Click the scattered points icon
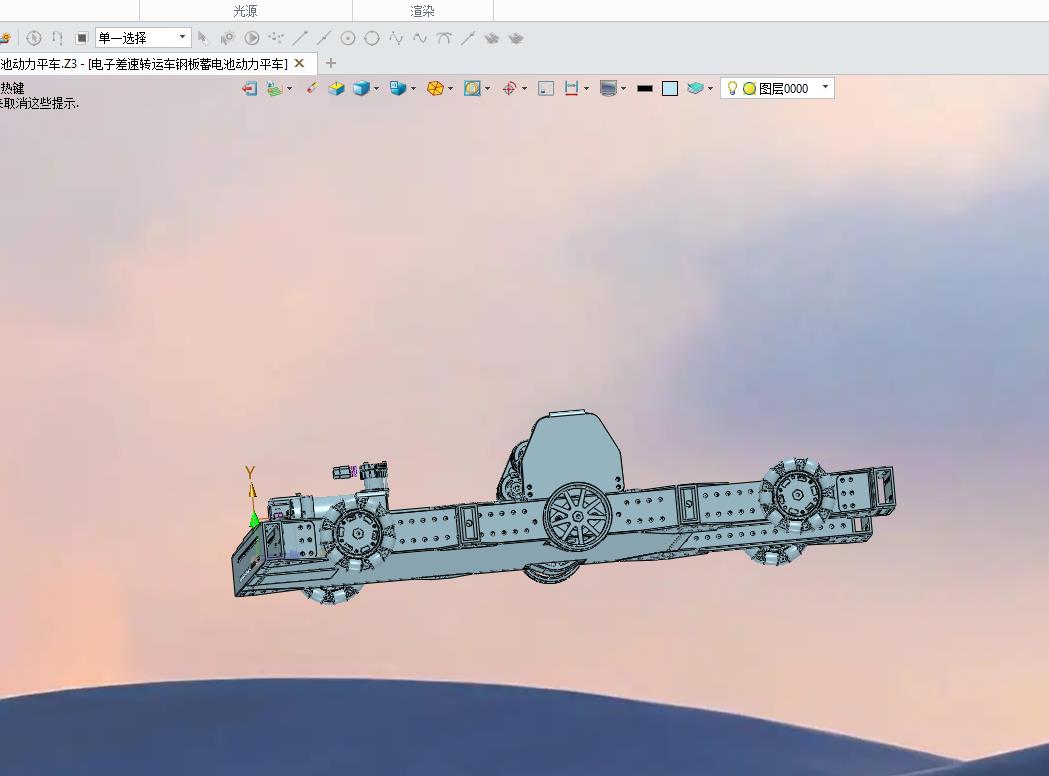 coord(276,38)
